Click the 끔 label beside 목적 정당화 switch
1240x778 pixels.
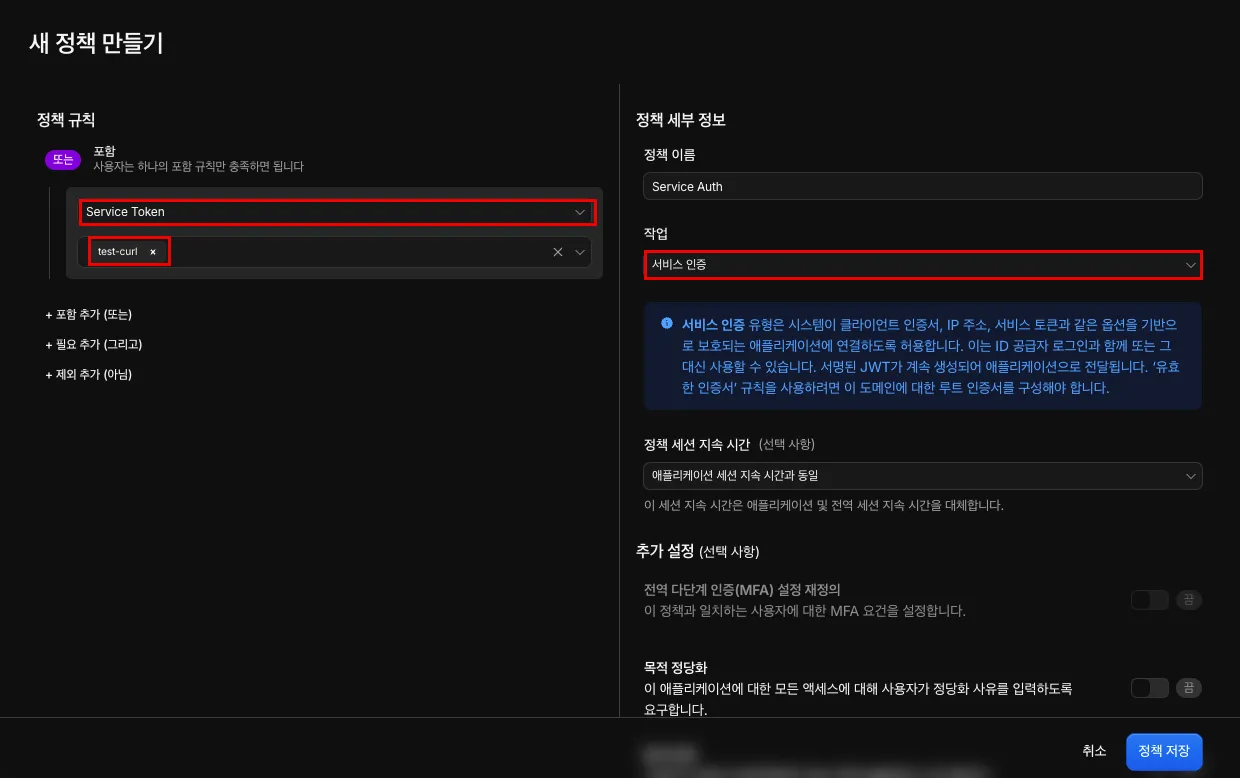[1189, 688]
